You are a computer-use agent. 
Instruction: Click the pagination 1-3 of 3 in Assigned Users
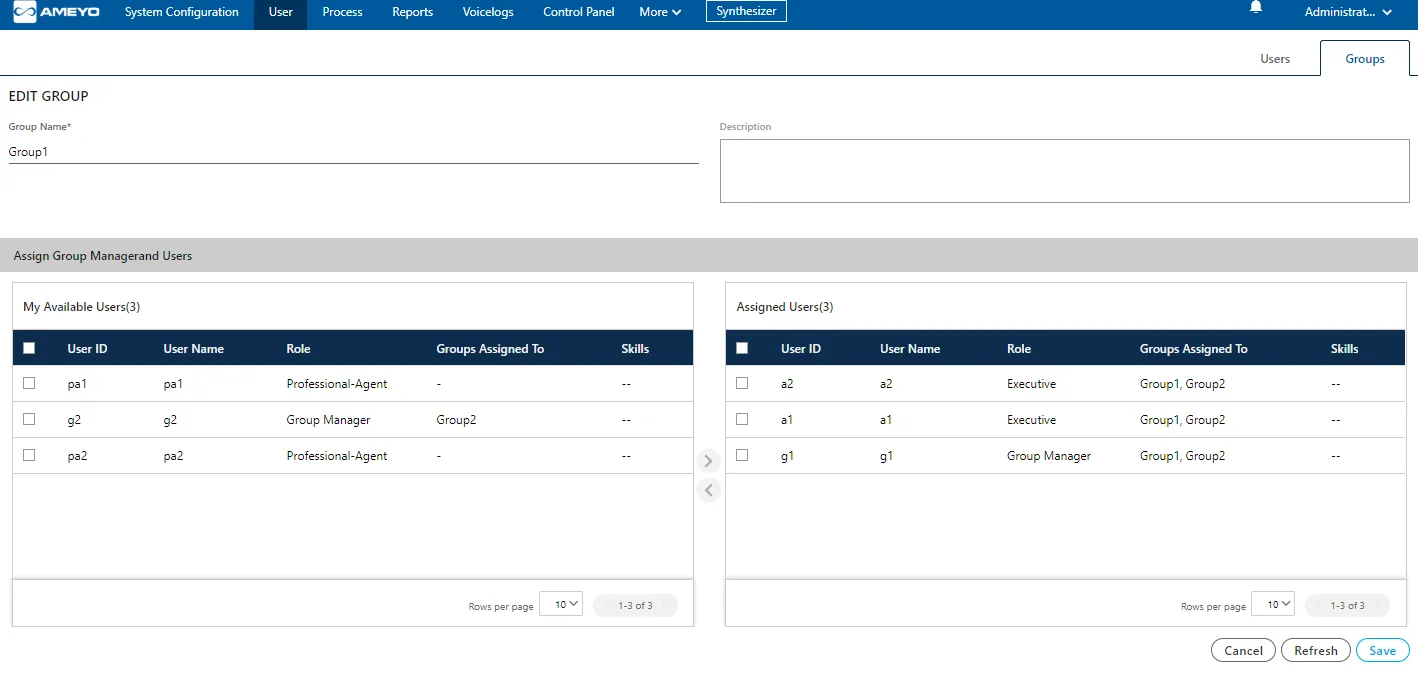[1348, 605]
